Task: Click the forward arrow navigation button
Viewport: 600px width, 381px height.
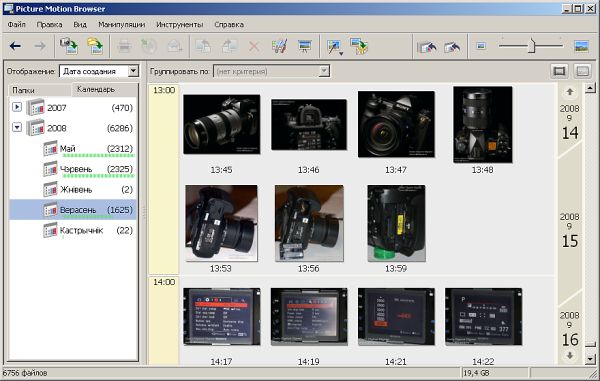Action: (40, 46)
